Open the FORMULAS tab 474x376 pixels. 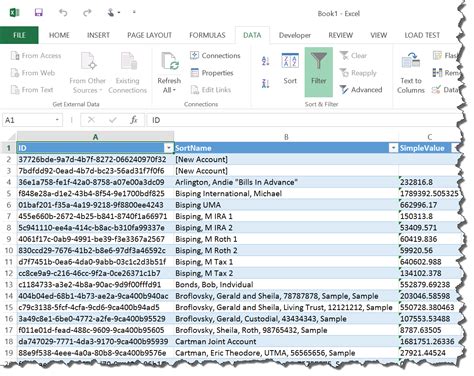(x=207, y=35)
